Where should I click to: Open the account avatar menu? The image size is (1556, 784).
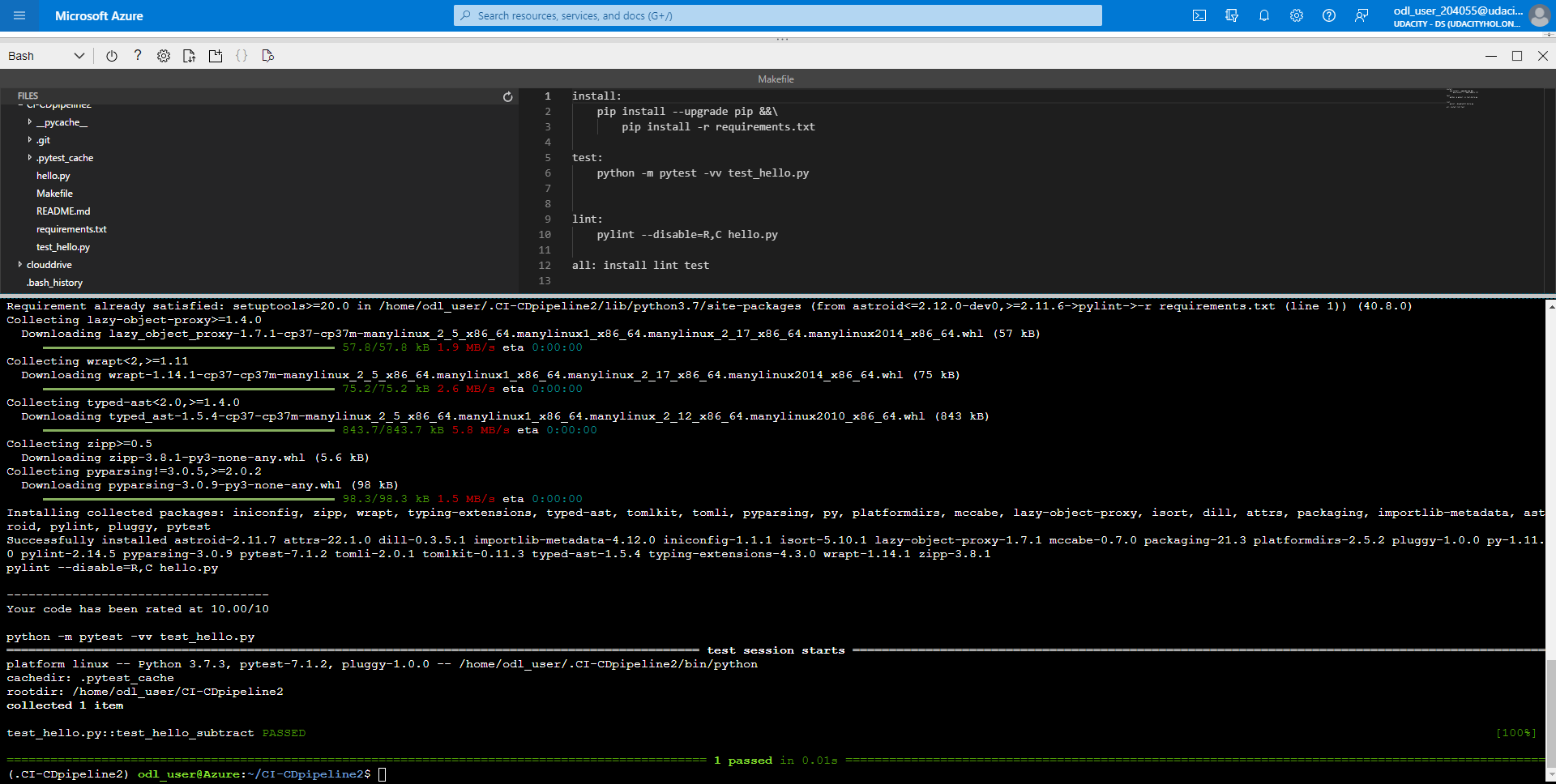(x=1539, y=15)
